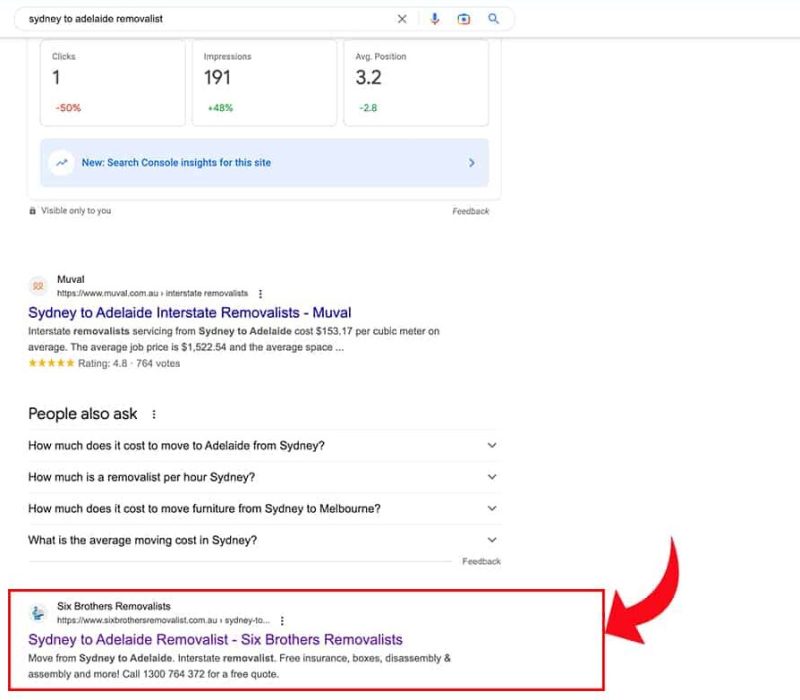Expand removalist per hour Sydney question
Screen dimensions: 800x700
(x=491, y=477)
